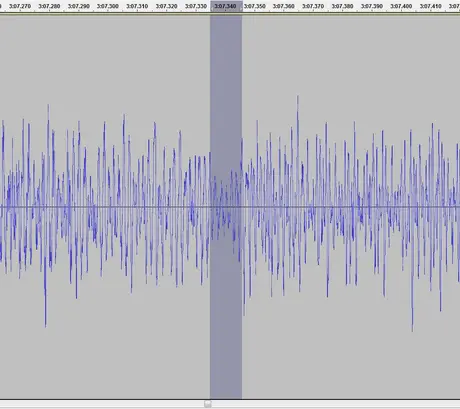Click inside the dark selected waveform region

click(226, 207)
